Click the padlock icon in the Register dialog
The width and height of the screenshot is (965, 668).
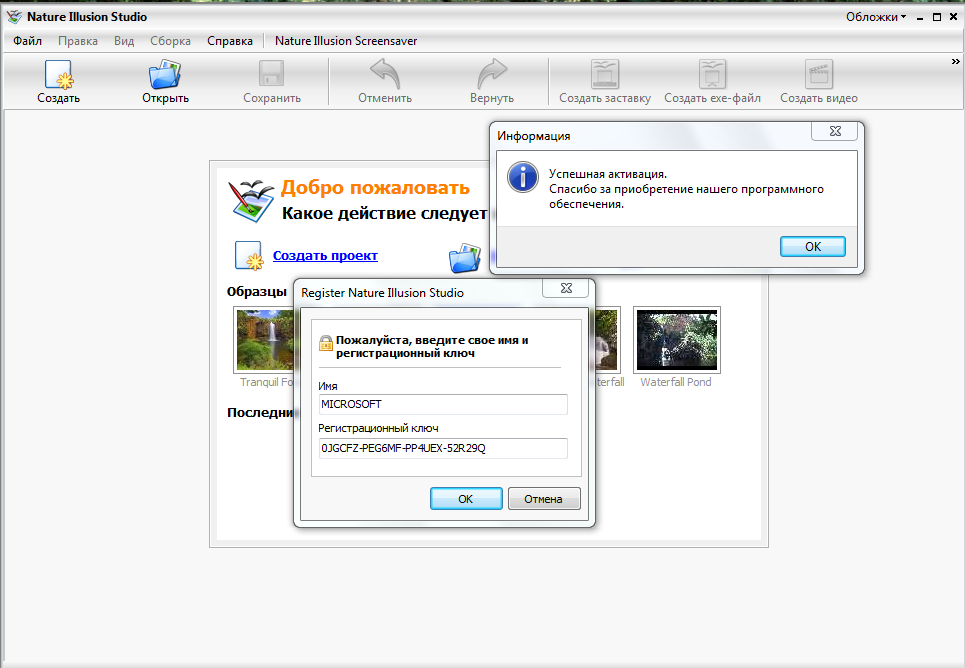click(326, 343)
